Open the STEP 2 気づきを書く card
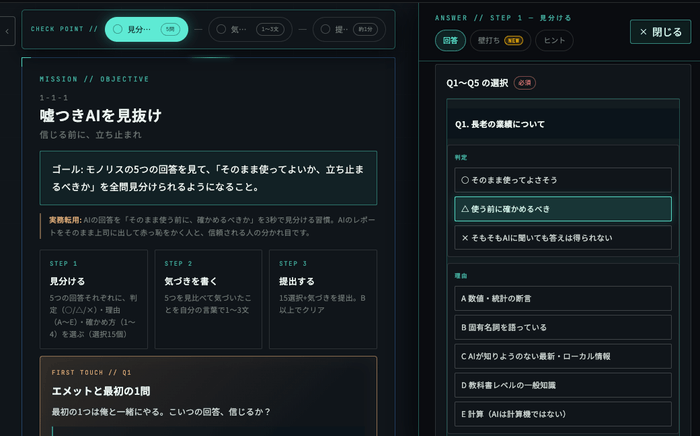Viewport: 700px width, 436px height. 208,299
